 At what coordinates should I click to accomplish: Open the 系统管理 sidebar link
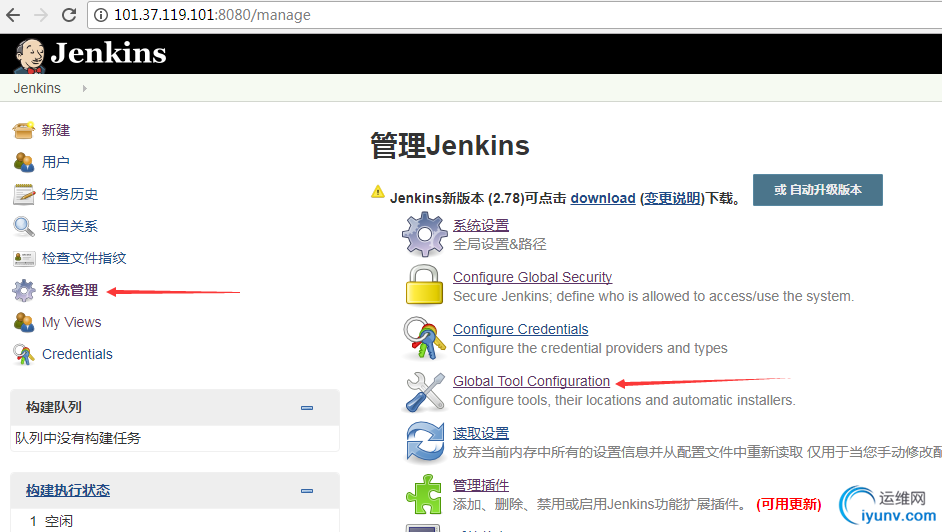pos(70,290)
